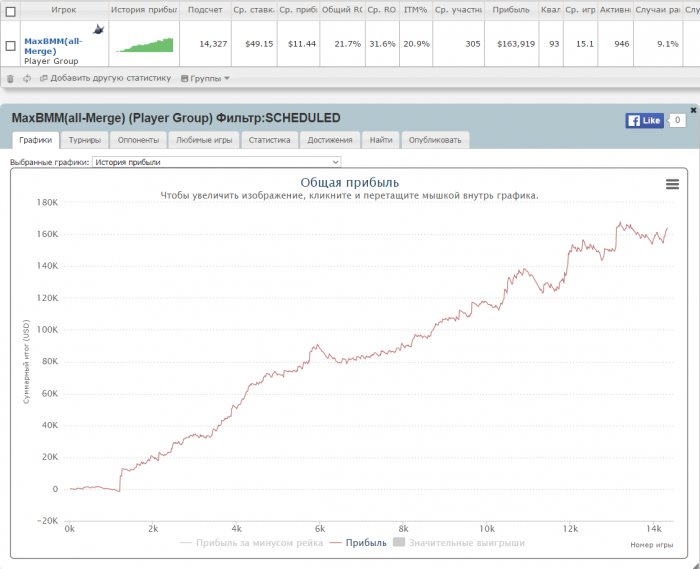Close the player details panel

[x=693, y=110]
